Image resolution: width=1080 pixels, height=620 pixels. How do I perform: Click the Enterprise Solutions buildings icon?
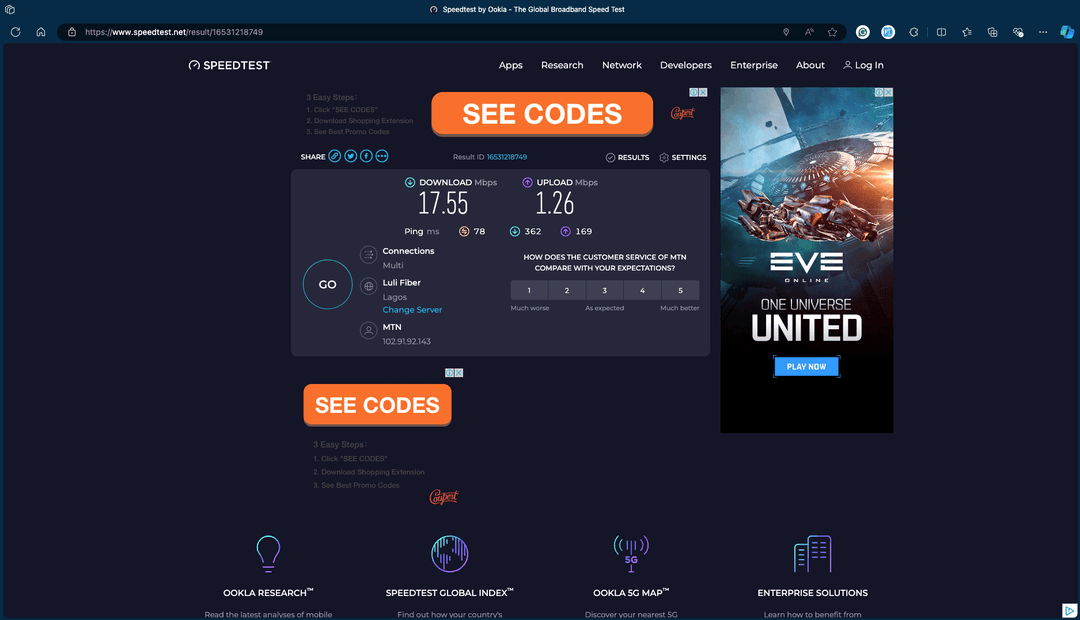(813, 554)
